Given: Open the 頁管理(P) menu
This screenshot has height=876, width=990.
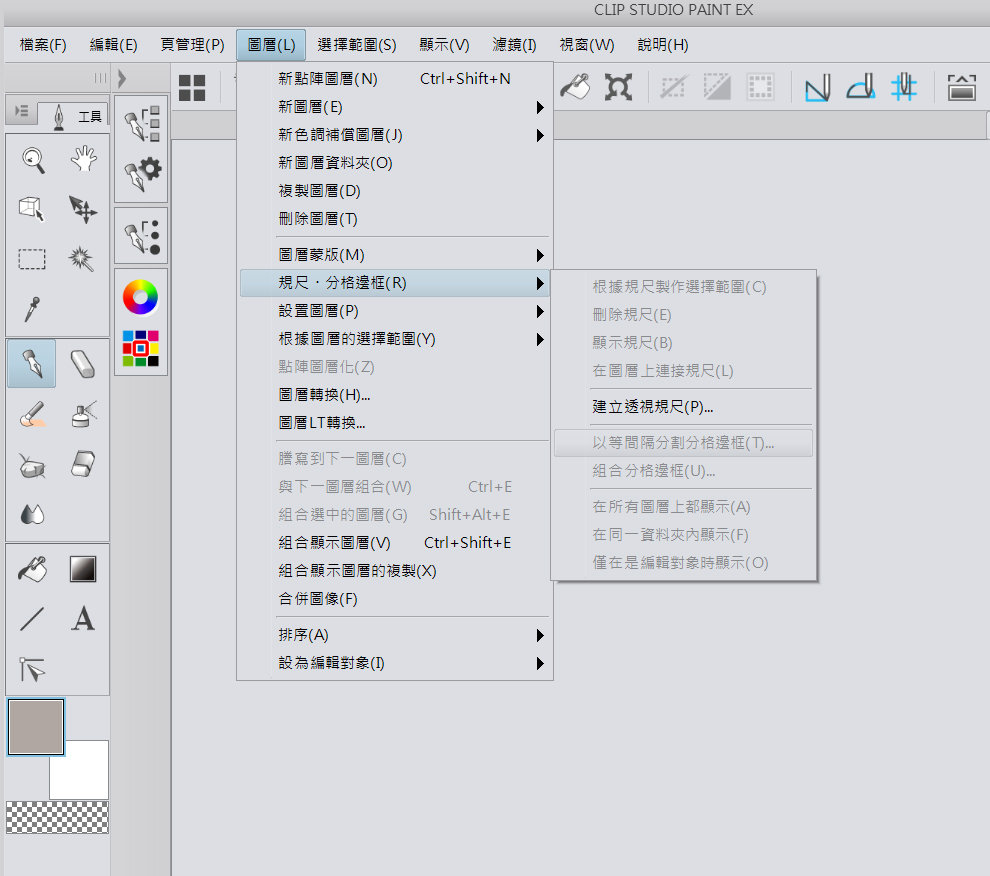Looking at the screenshot, I should click(x=193, y=45).
